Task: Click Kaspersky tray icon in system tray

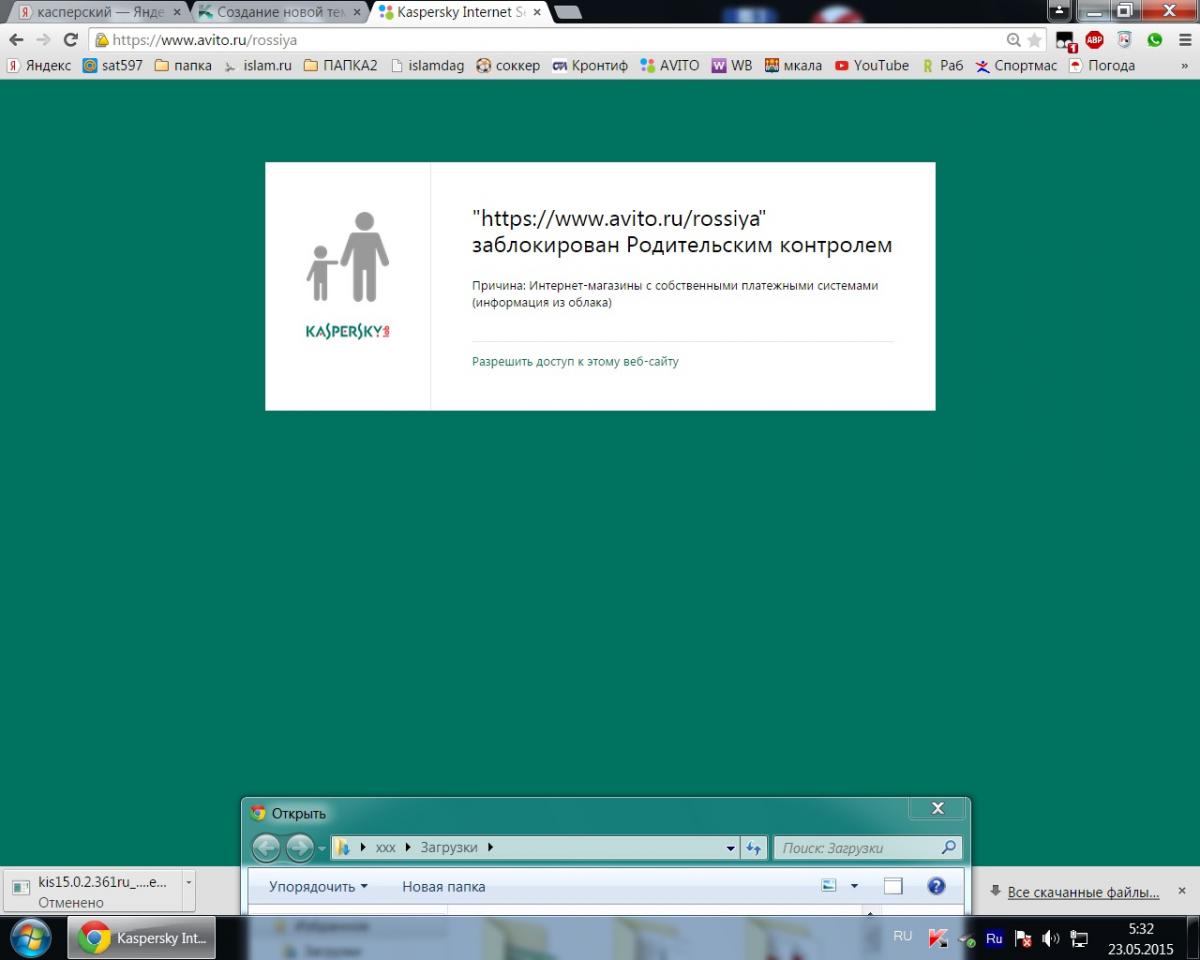Action: [937, 938]
